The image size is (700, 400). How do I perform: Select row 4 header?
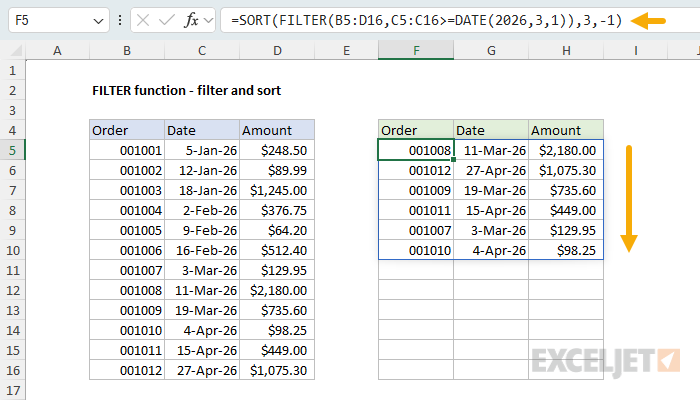click(x=12, y=130)
